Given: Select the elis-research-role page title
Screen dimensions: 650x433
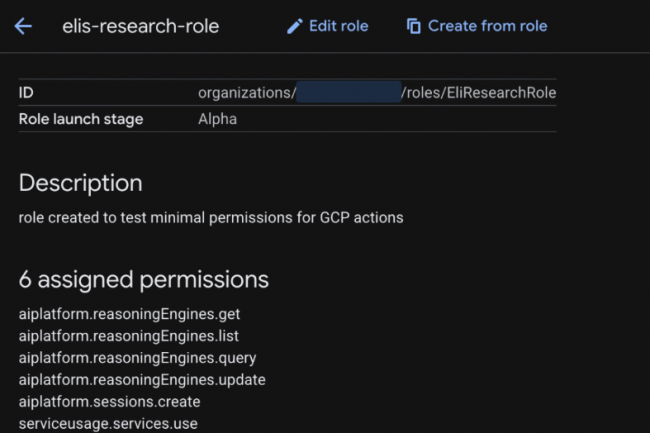Looking at the screenshot, I should pos(140,26).
